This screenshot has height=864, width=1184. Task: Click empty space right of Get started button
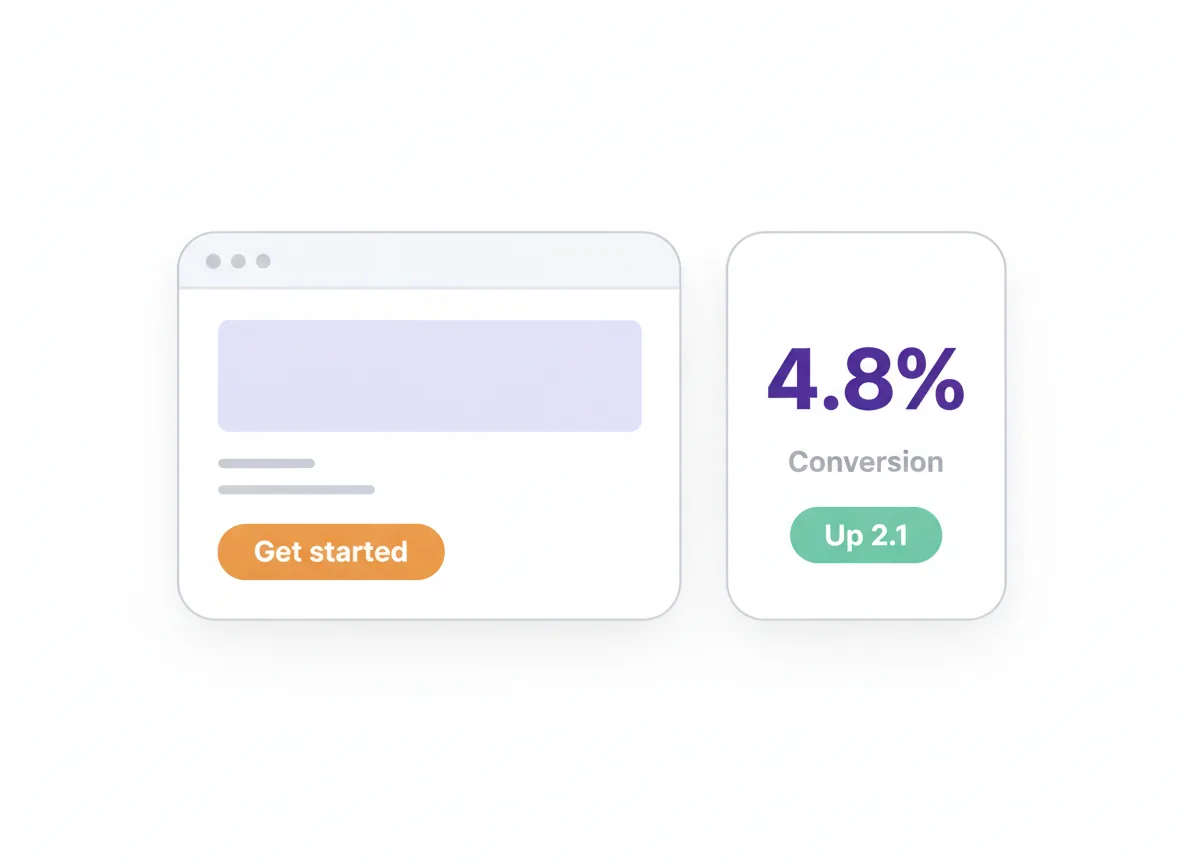coord(559,552)
